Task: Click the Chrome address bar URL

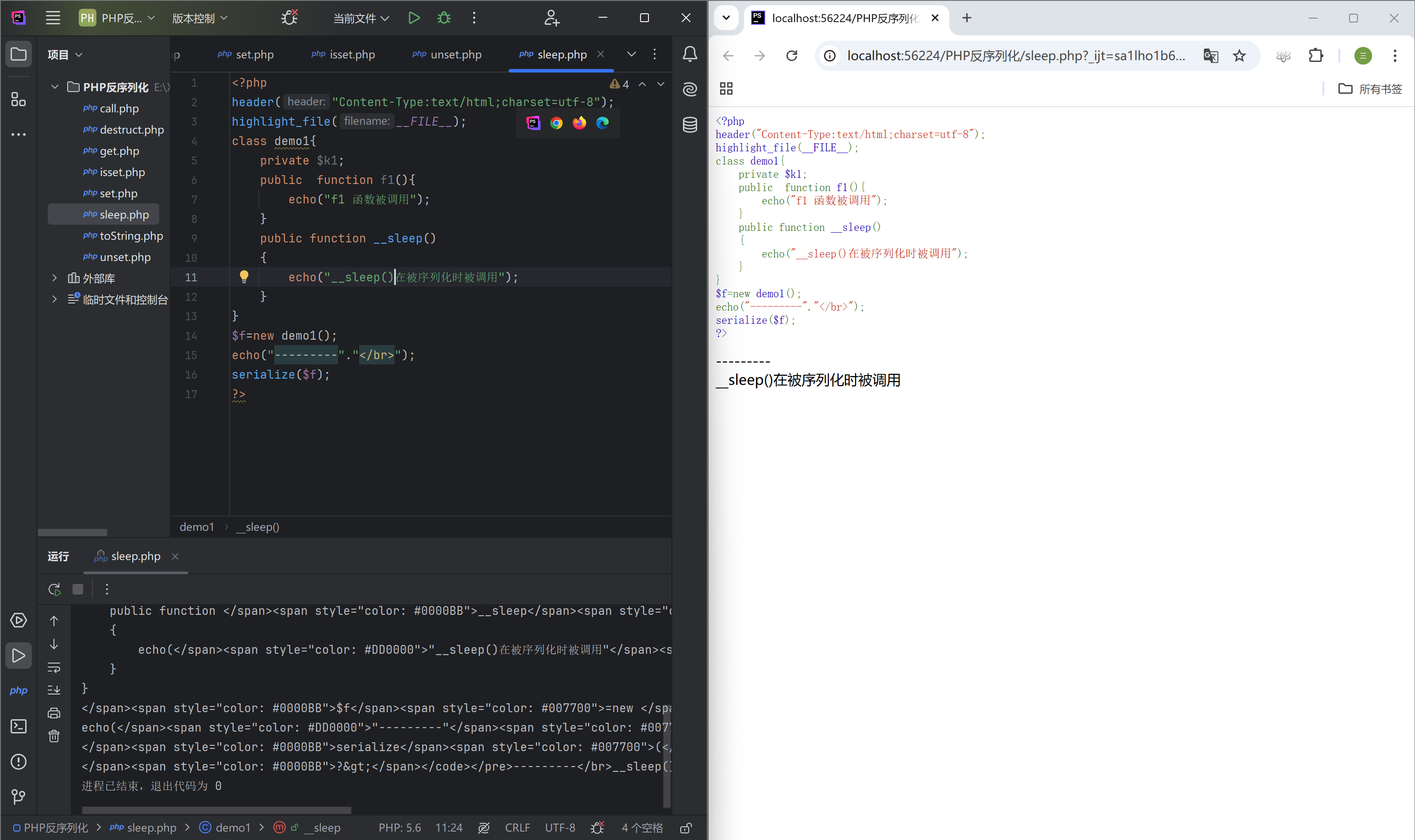Action: coord(1016,55)
